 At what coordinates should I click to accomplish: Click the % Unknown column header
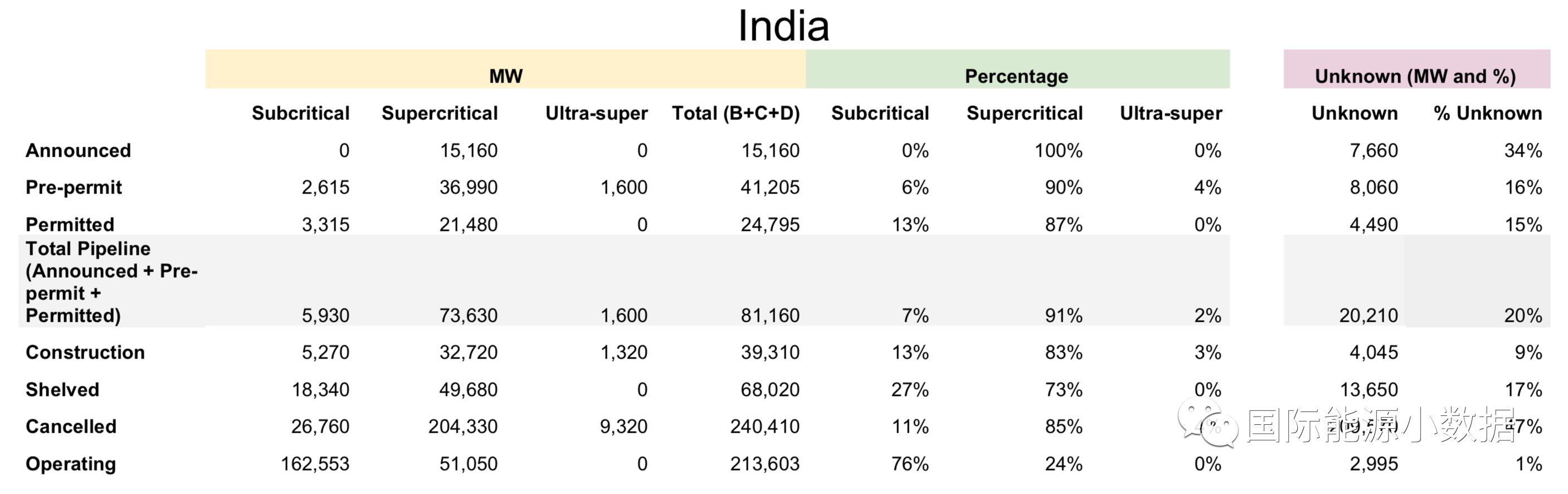pos(1487,113)
